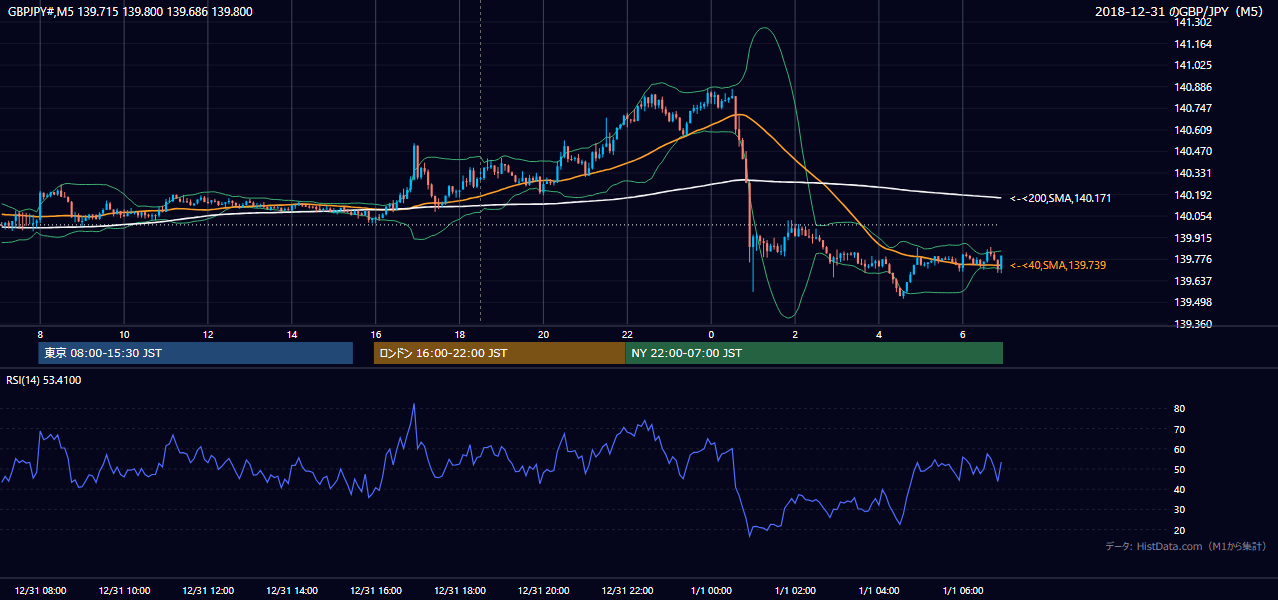Click price axis value 141.025
This screenshot has height=600, width=1278.
pos(1193,65)
